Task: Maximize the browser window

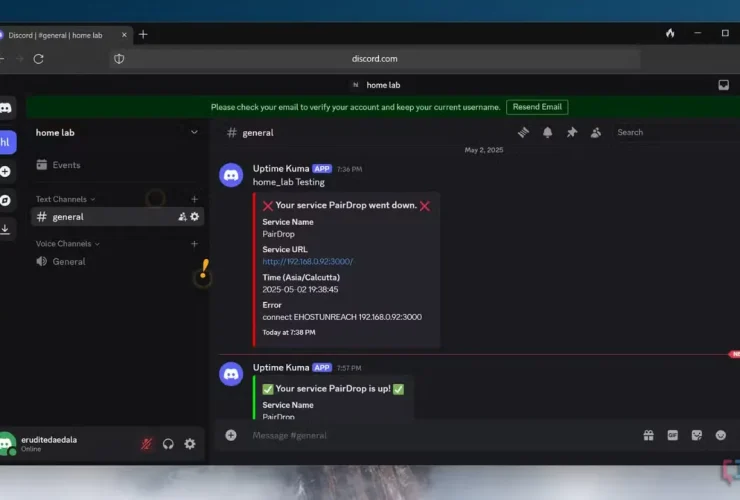Action: coord(725,33)
